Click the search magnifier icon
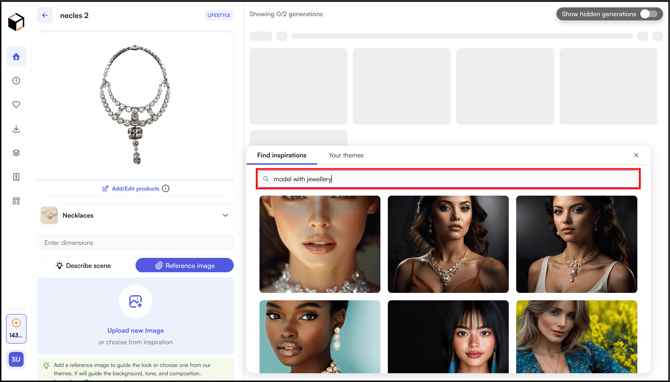 (266, 179)
